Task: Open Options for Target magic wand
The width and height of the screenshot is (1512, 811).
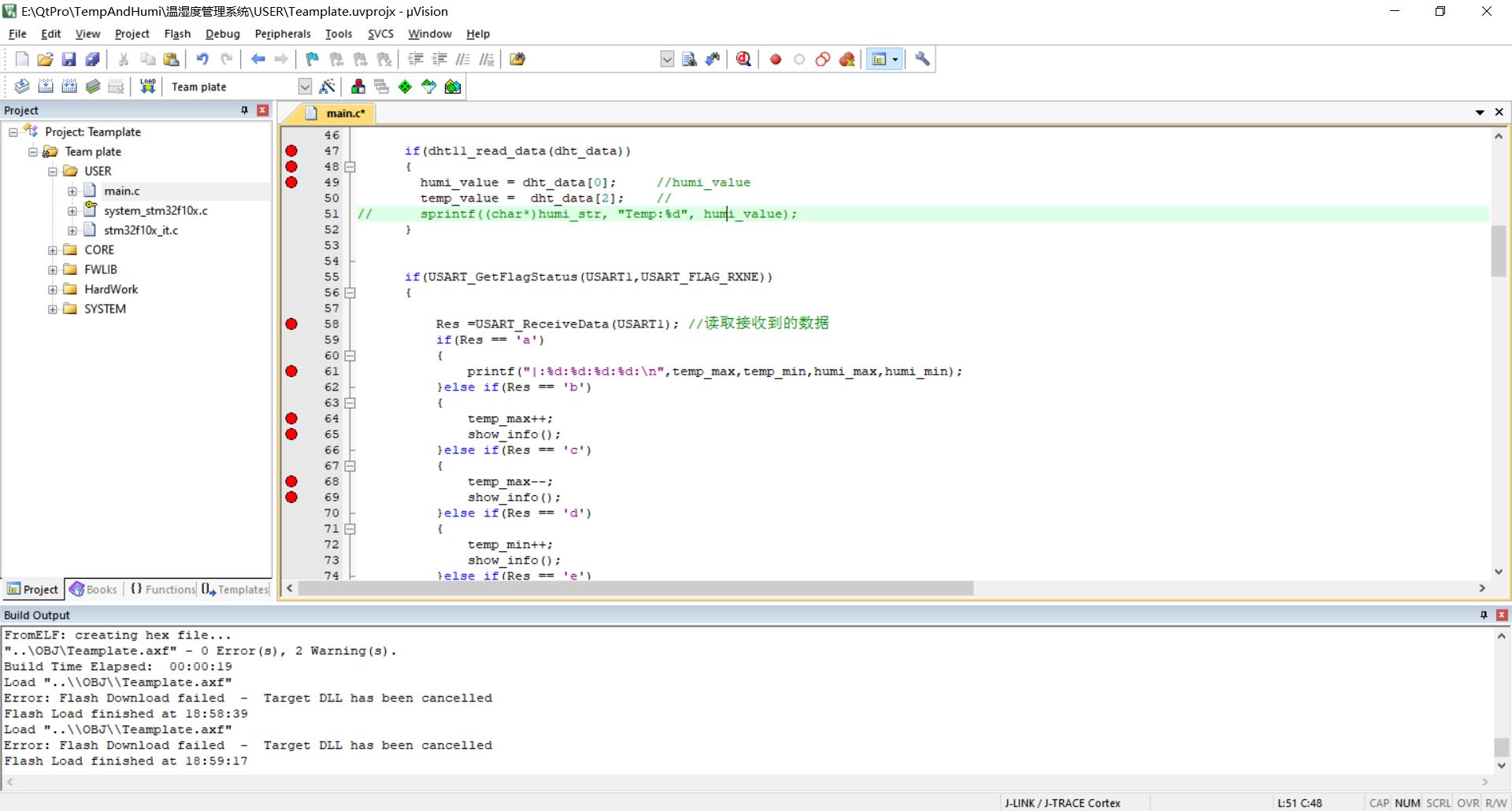Action: (328, 87)
